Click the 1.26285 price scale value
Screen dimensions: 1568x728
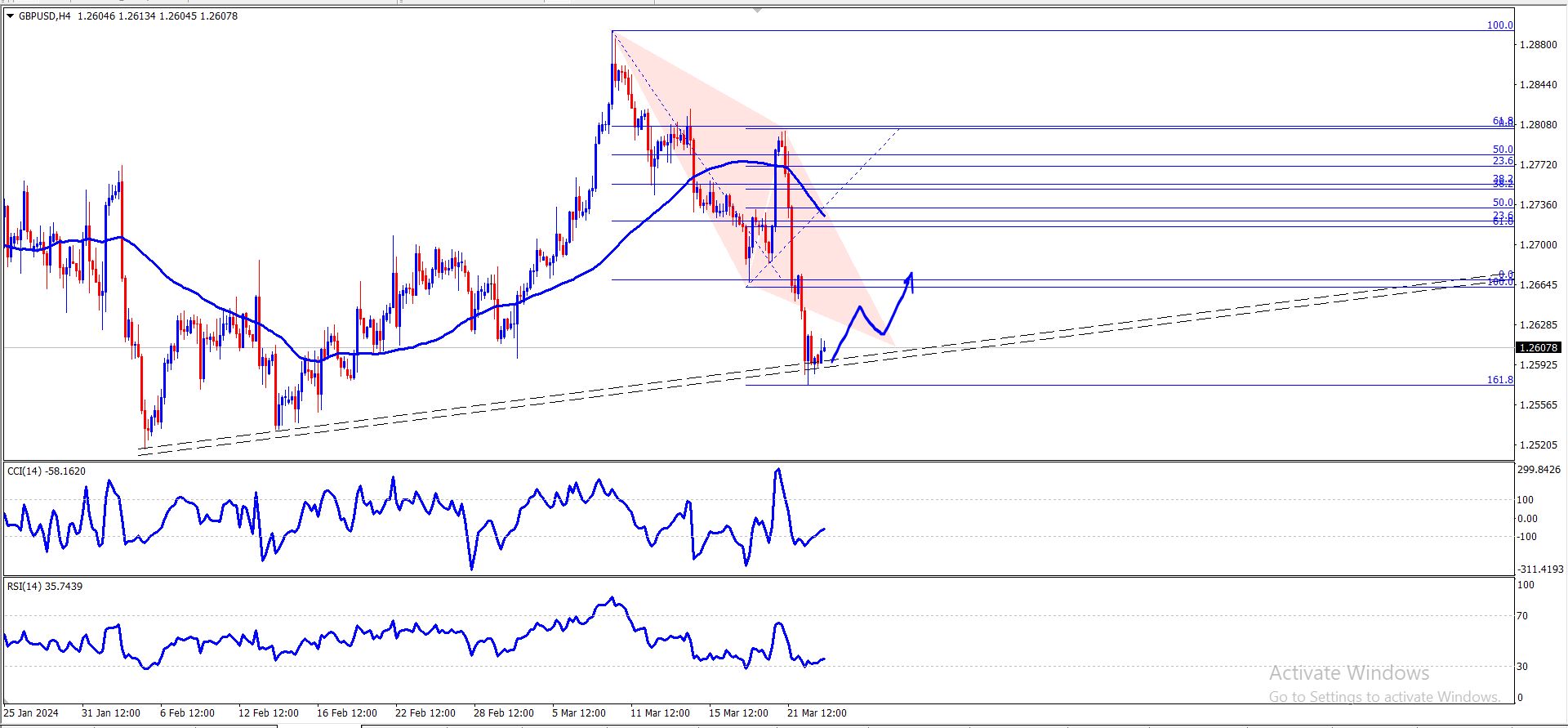click(x=1538, y=325)
